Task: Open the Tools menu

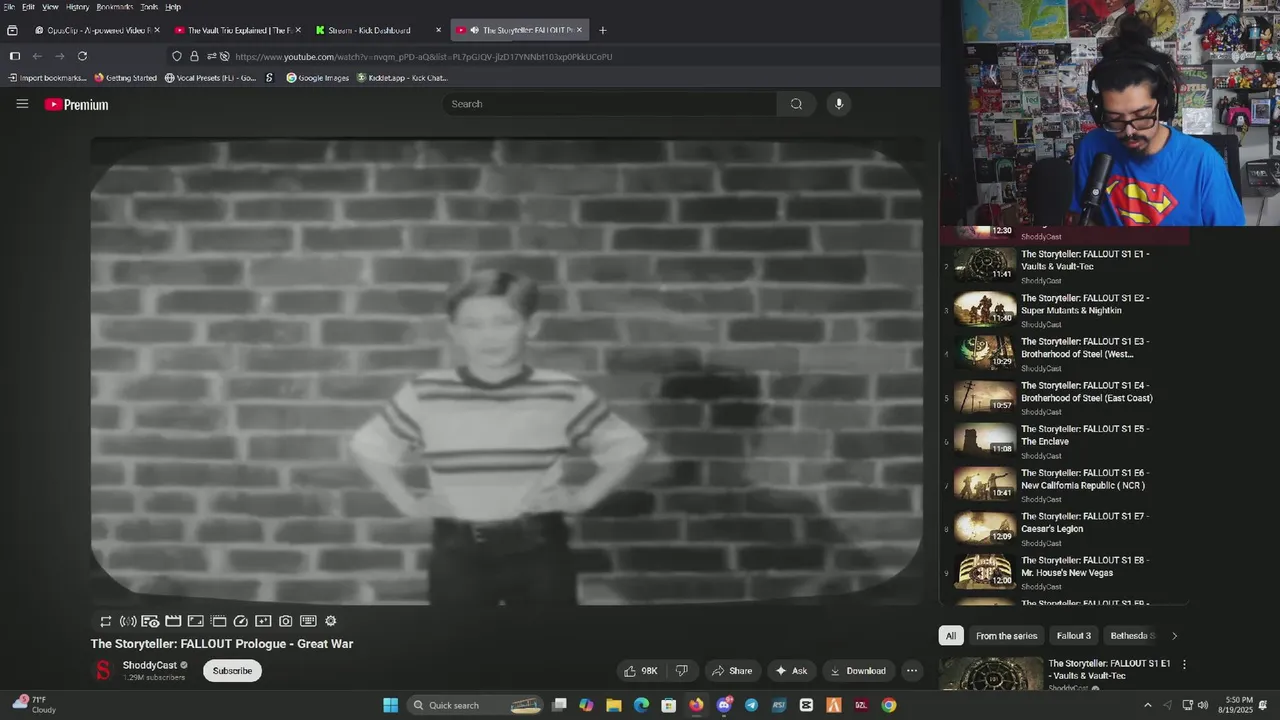Action: point(149,7)
